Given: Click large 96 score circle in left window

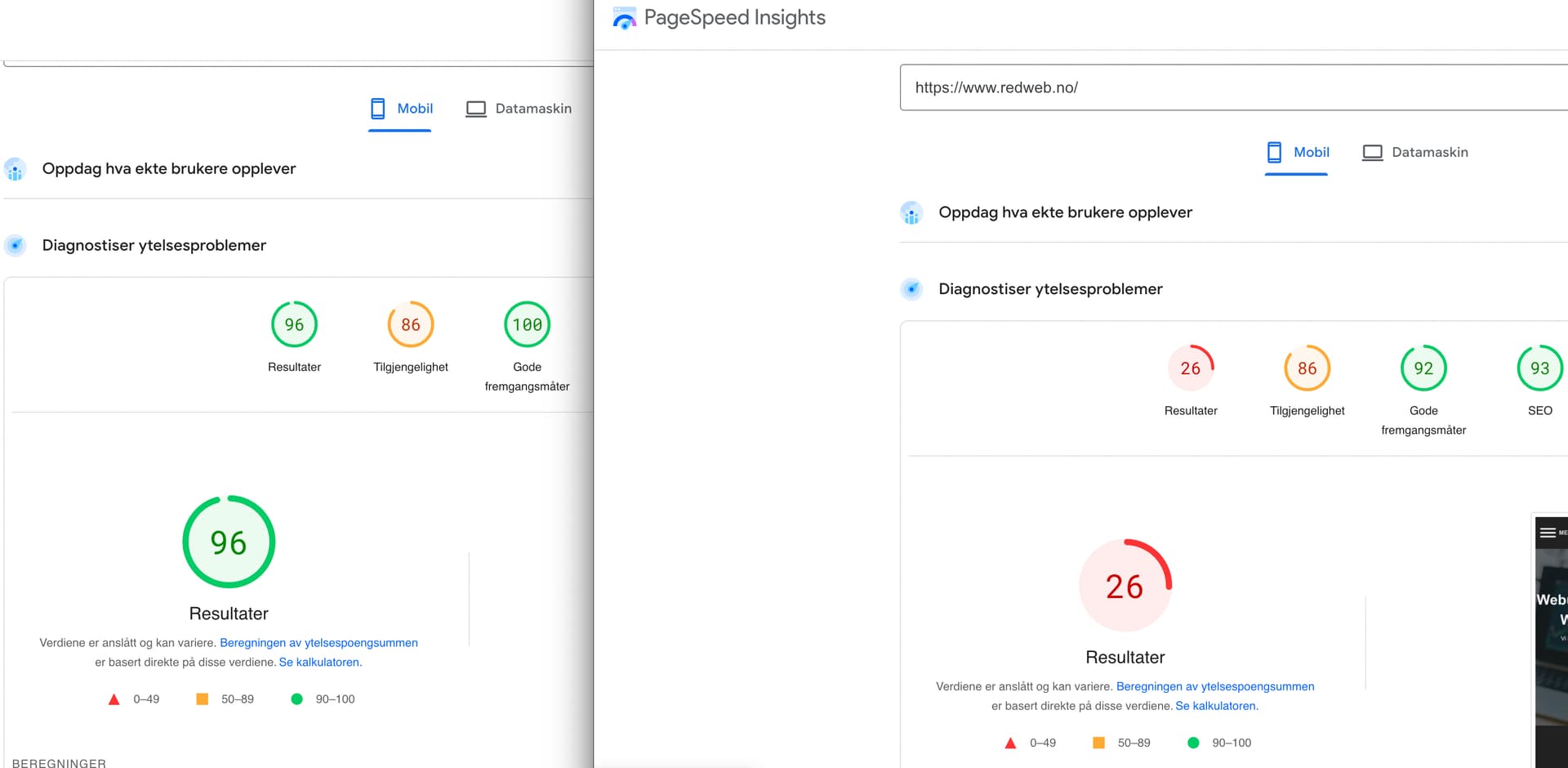Looking at the screenshot, I should pyautogui.click(x=229, y=542).
